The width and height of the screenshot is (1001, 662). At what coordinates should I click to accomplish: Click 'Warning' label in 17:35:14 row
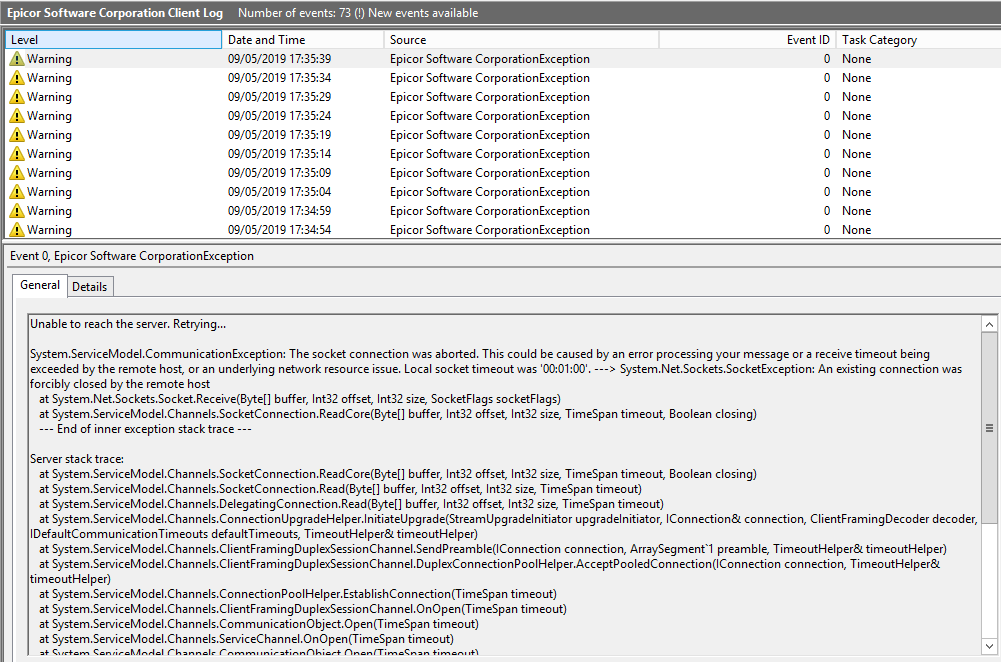point(49,154)
